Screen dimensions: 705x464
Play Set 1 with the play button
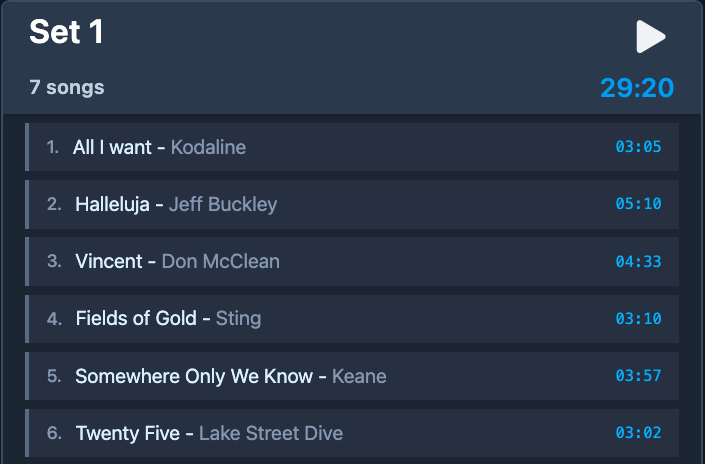(650, 36)
